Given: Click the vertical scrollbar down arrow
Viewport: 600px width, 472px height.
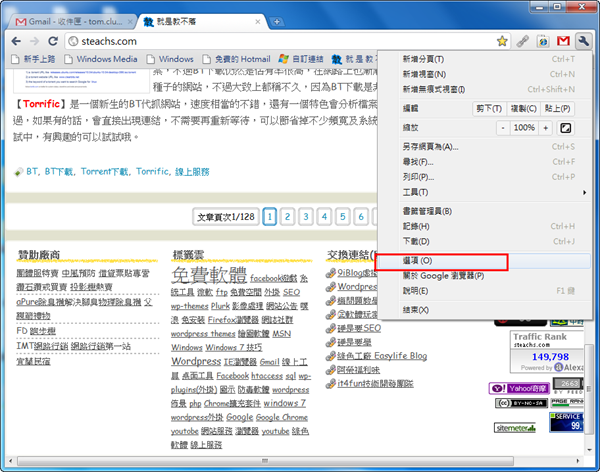Looking at the screenshot, I should [589, 450].
